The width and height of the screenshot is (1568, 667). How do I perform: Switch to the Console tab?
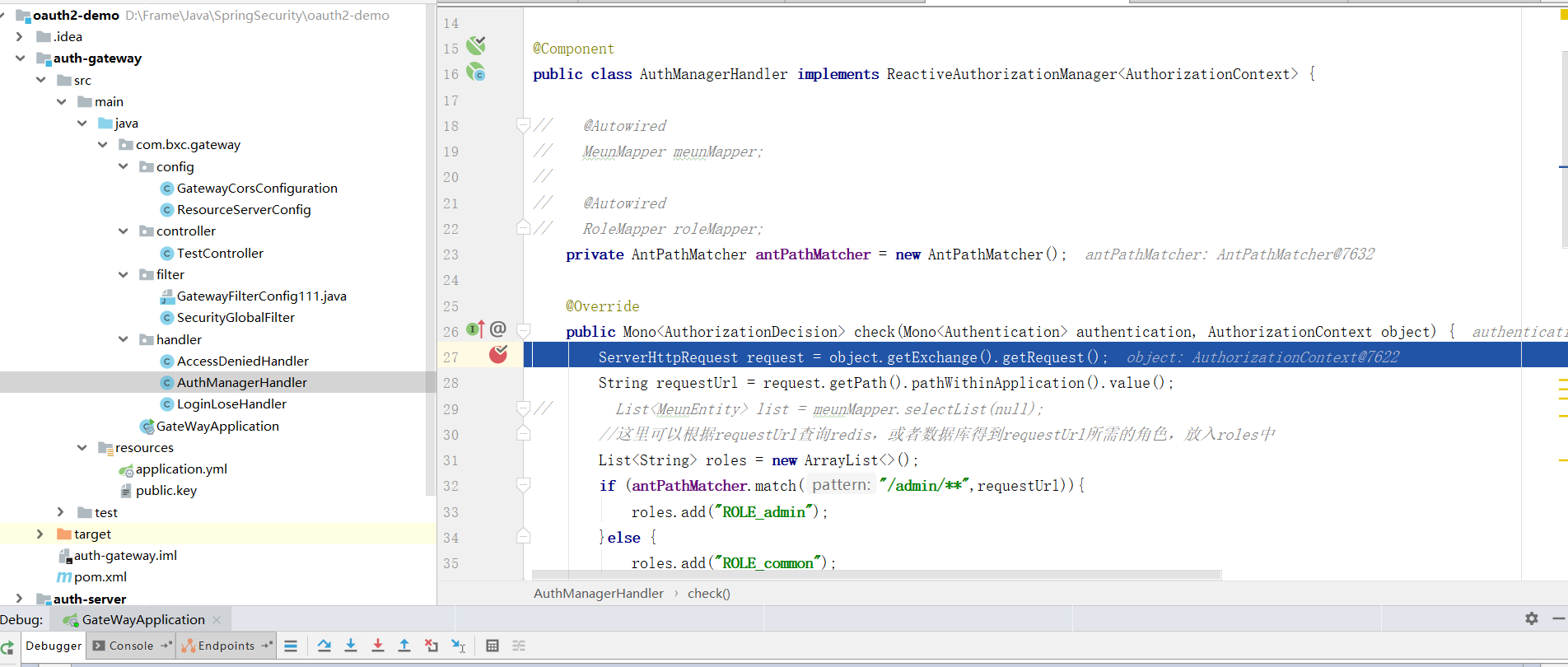tap(131, 646)
